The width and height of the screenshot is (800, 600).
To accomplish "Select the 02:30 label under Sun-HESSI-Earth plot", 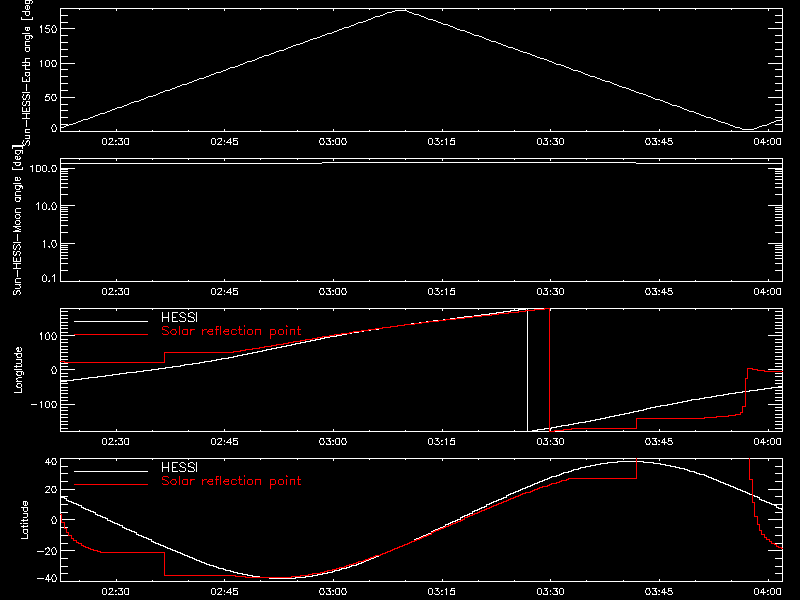I will pyautogui.click(x=115, y=141).
